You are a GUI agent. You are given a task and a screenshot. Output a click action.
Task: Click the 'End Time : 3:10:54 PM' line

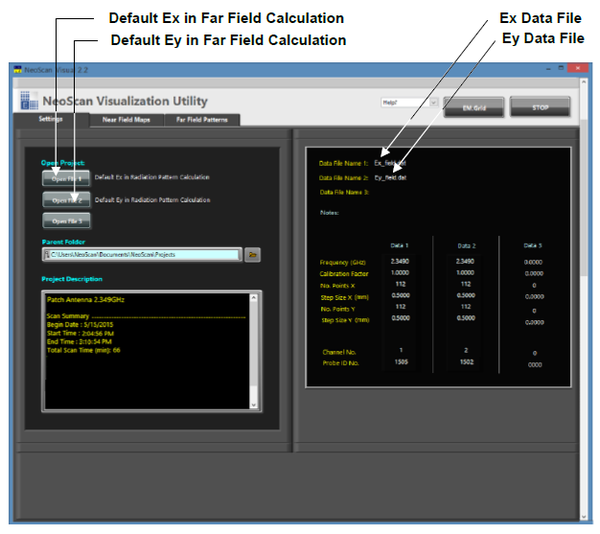[79, 342]
